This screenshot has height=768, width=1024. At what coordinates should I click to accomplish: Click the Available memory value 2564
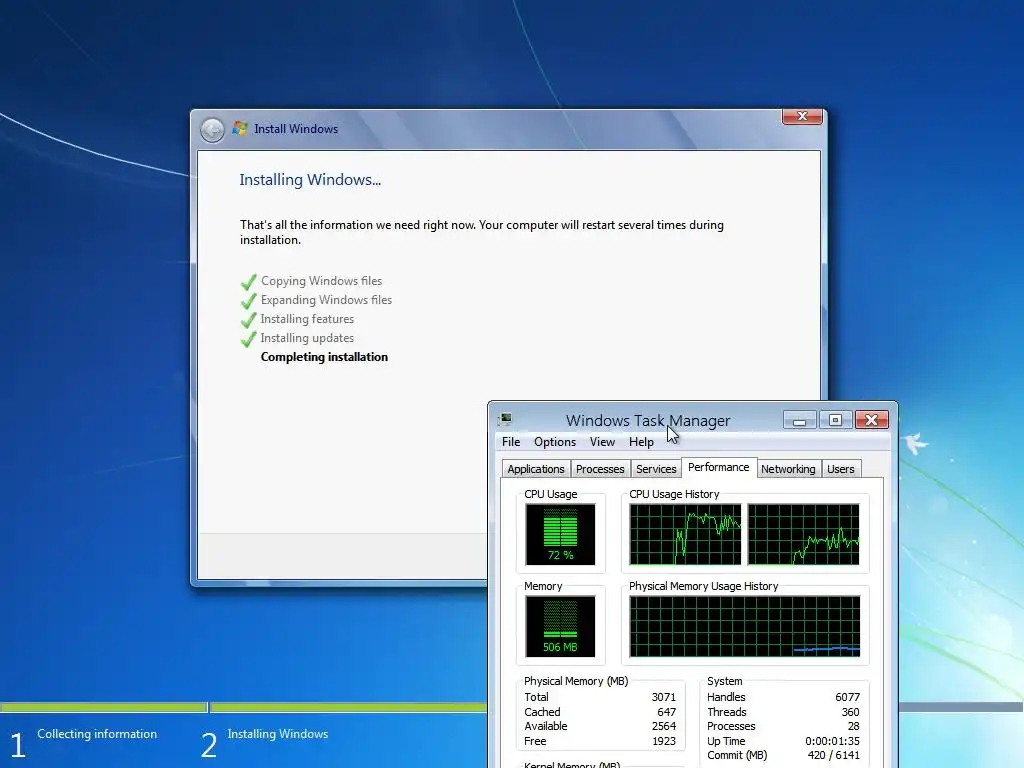coord(664,726)
